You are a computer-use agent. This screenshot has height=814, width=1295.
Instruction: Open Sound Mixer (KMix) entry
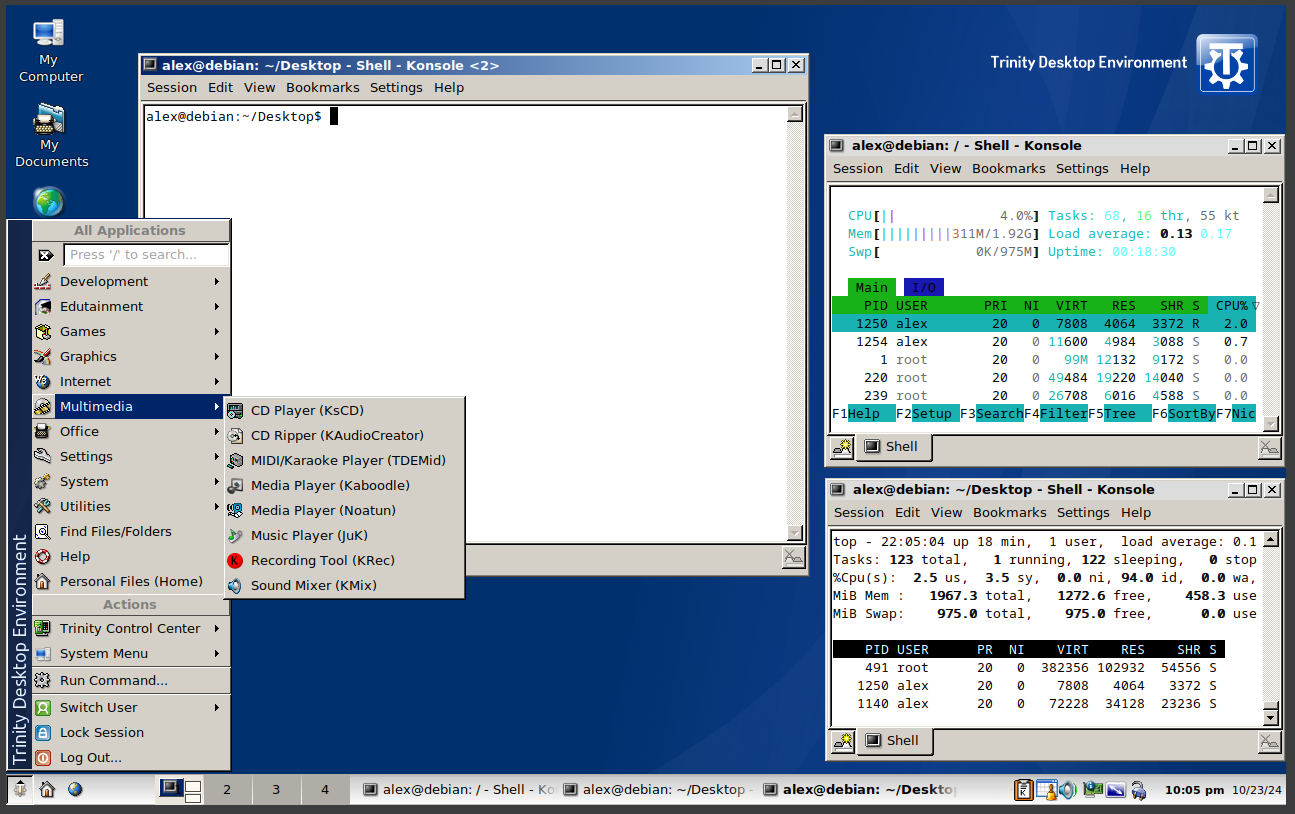tap(313, 585)
